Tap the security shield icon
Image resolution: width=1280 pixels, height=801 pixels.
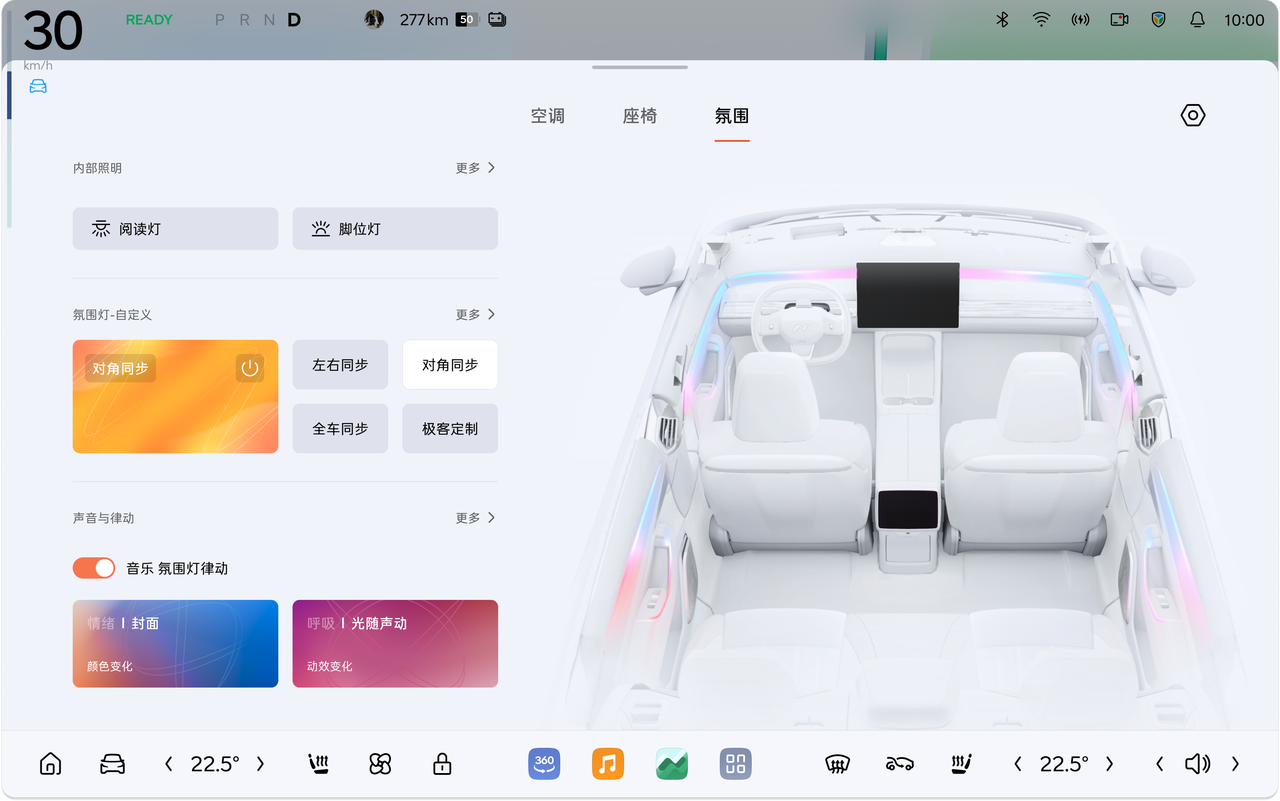point(1158,19)
